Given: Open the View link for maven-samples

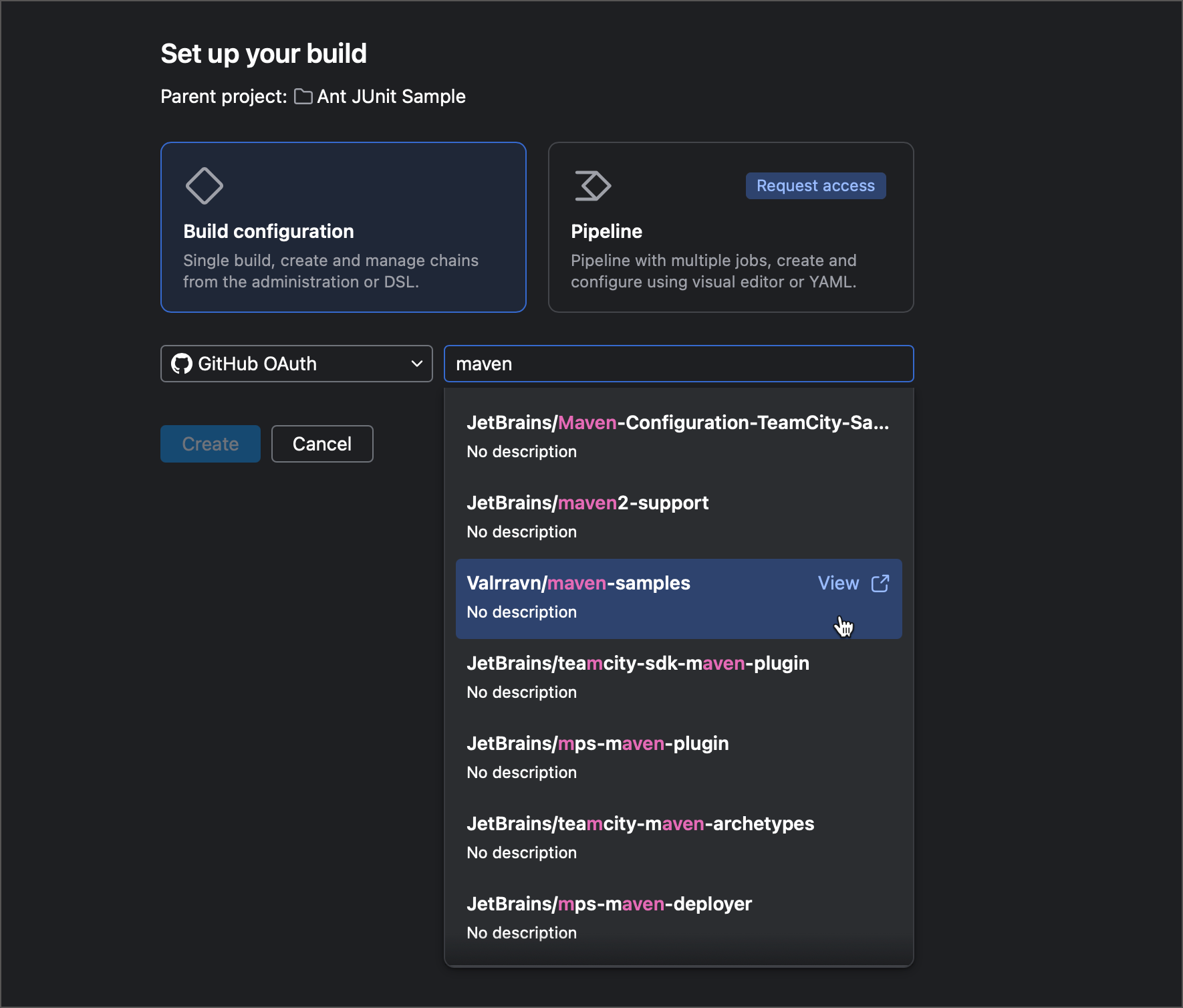Looking at the screenshot, I should click(x=838, y=583).
